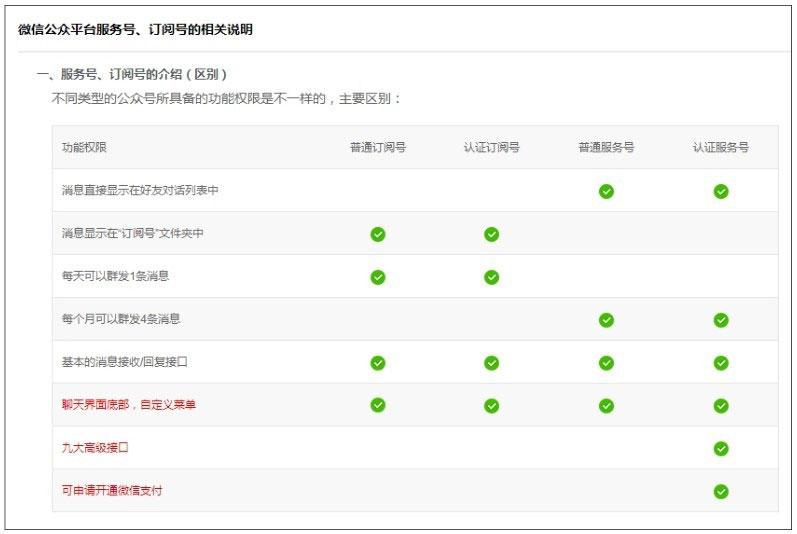Open the red 九大高级接口 link

coord(95,448)
